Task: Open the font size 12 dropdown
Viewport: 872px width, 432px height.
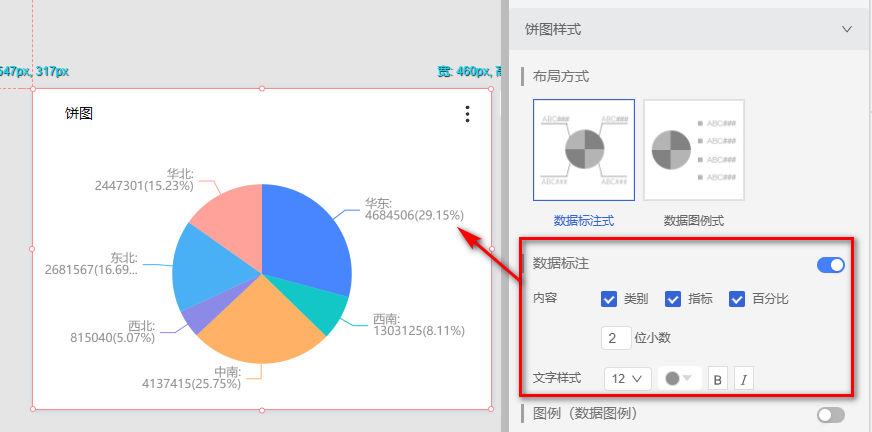Action: click(627, 379)
